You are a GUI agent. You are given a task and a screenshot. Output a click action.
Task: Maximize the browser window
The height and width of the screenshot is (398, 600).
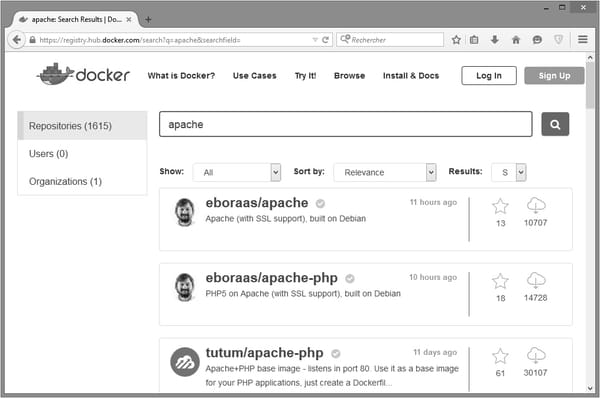(x=562, y=7)
